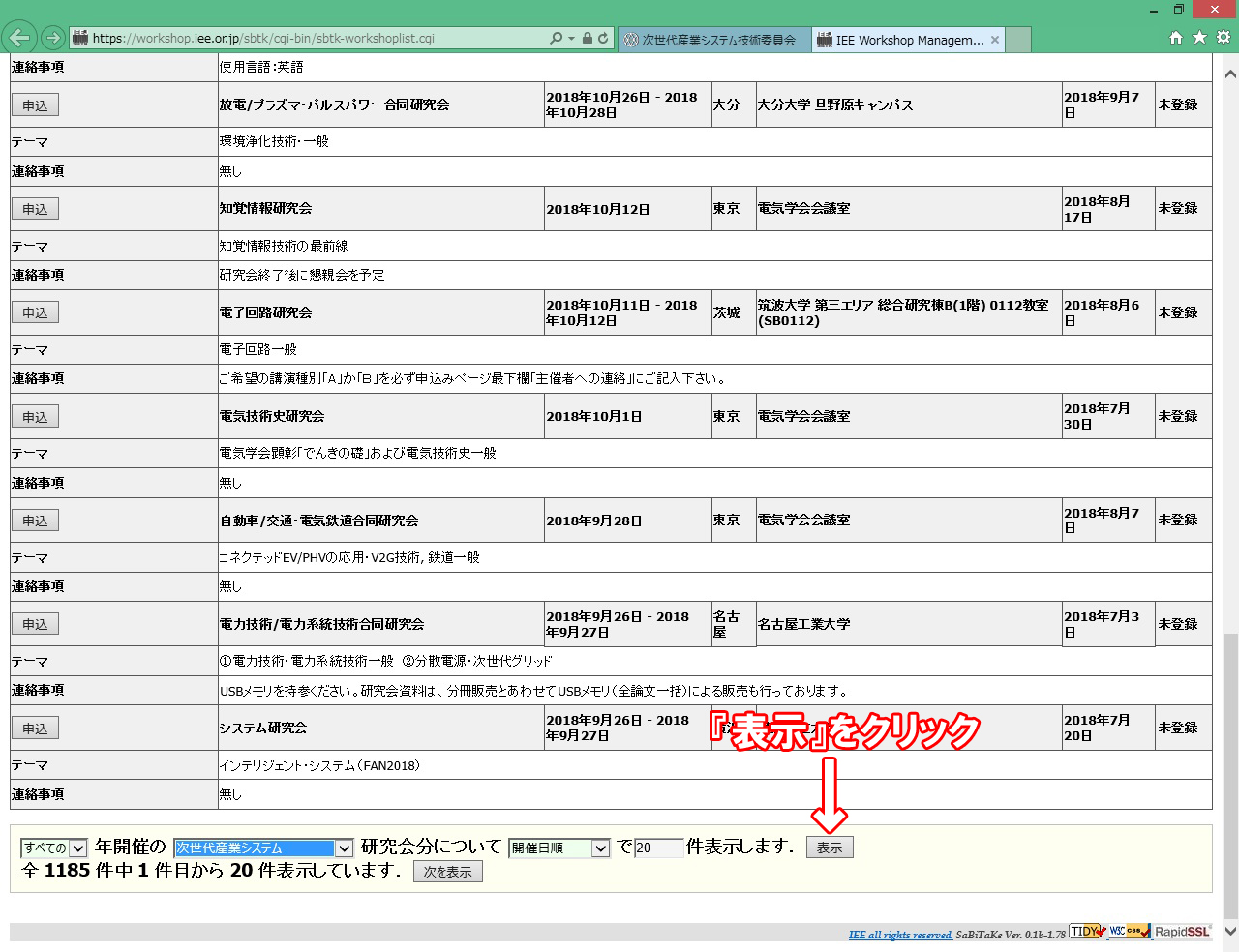Click the display count field containing 20

coord(658,848)
